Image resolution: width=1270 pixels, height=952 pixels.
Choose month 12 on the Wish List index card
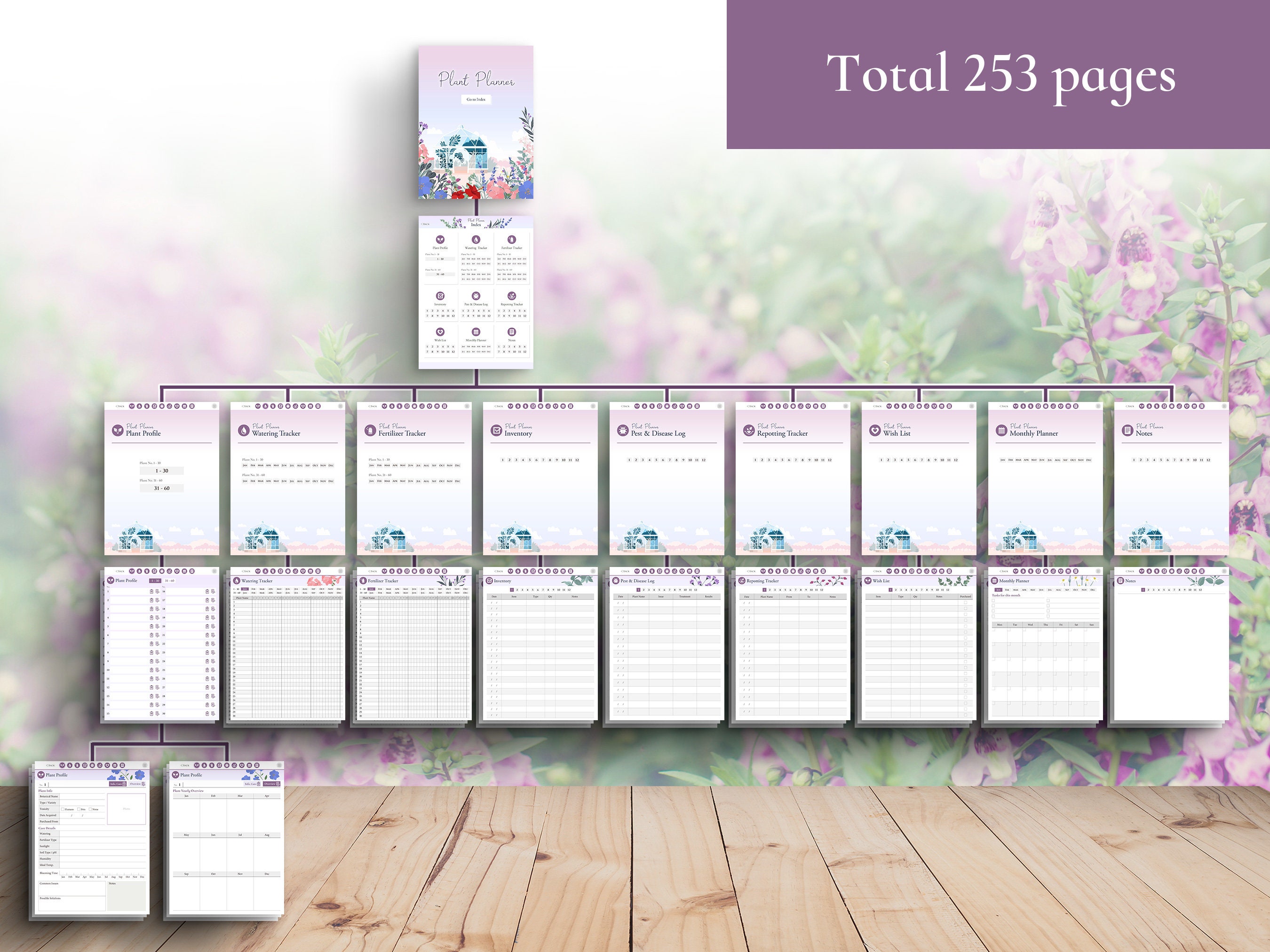453,351
